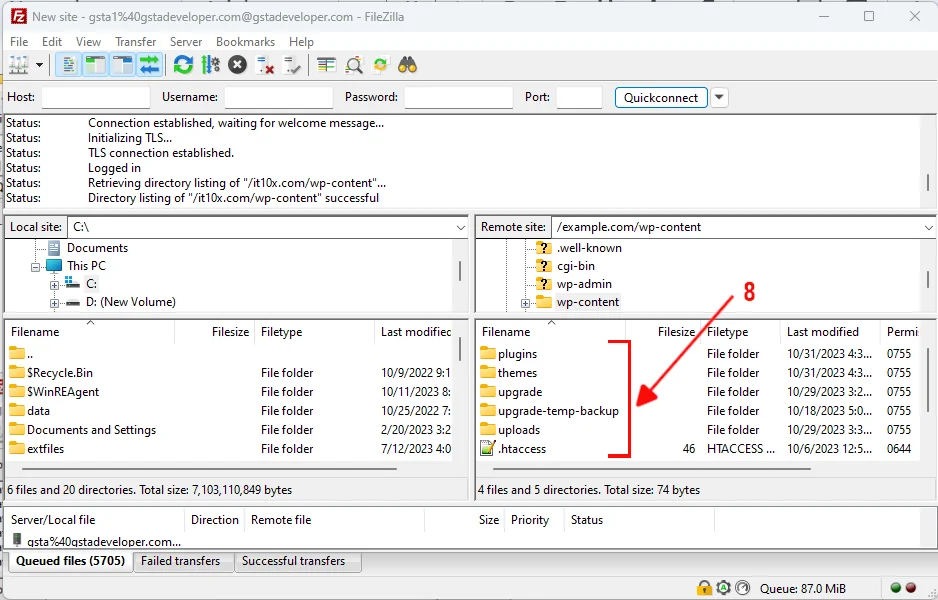The width and height of the screenshot is (938, 600).
Task: Cancel the current operation via toolbar
Action: 237,65
